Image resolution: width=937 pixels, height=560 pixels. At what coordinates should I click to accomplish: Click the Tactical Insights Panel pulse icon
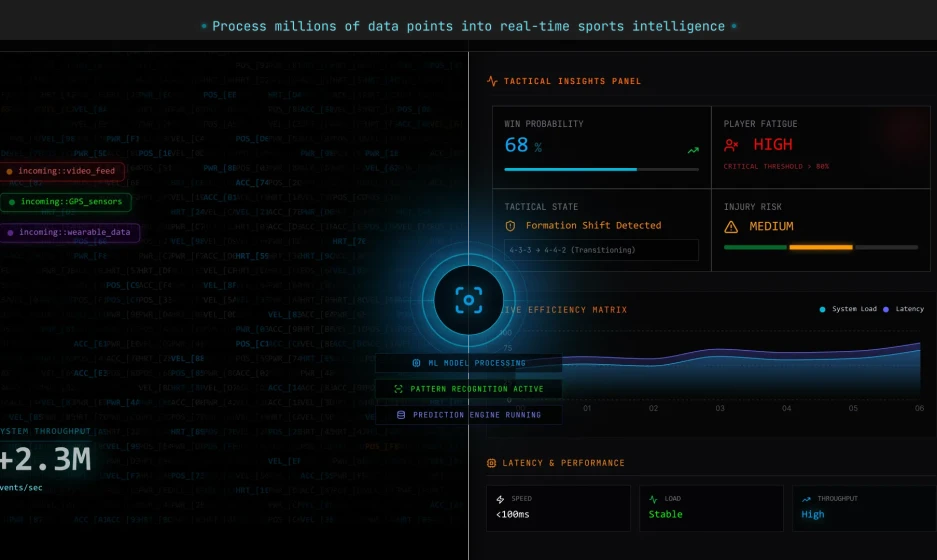[x=492, y=81]
